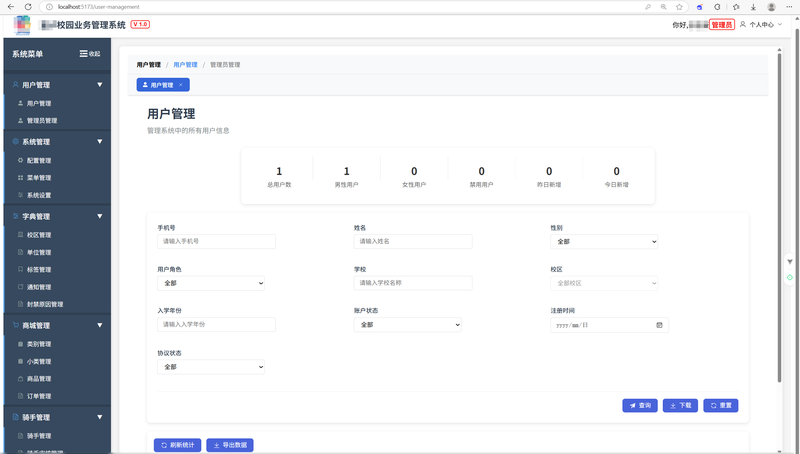Click the 导出数据 export button
The image size is (800, 454).
click(230, 445)
